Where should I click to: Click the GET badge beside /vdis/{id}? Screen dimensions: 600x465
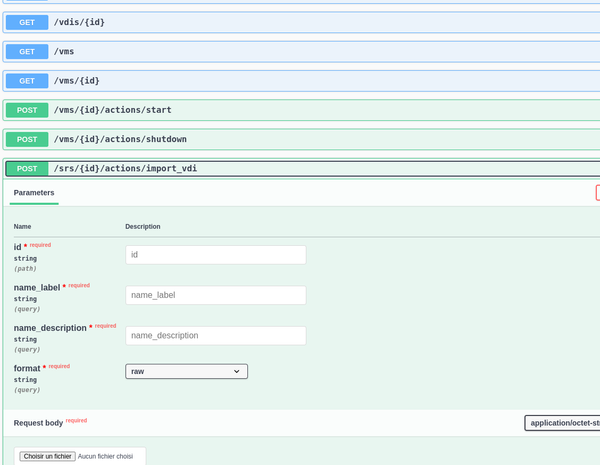click(27, 21)
